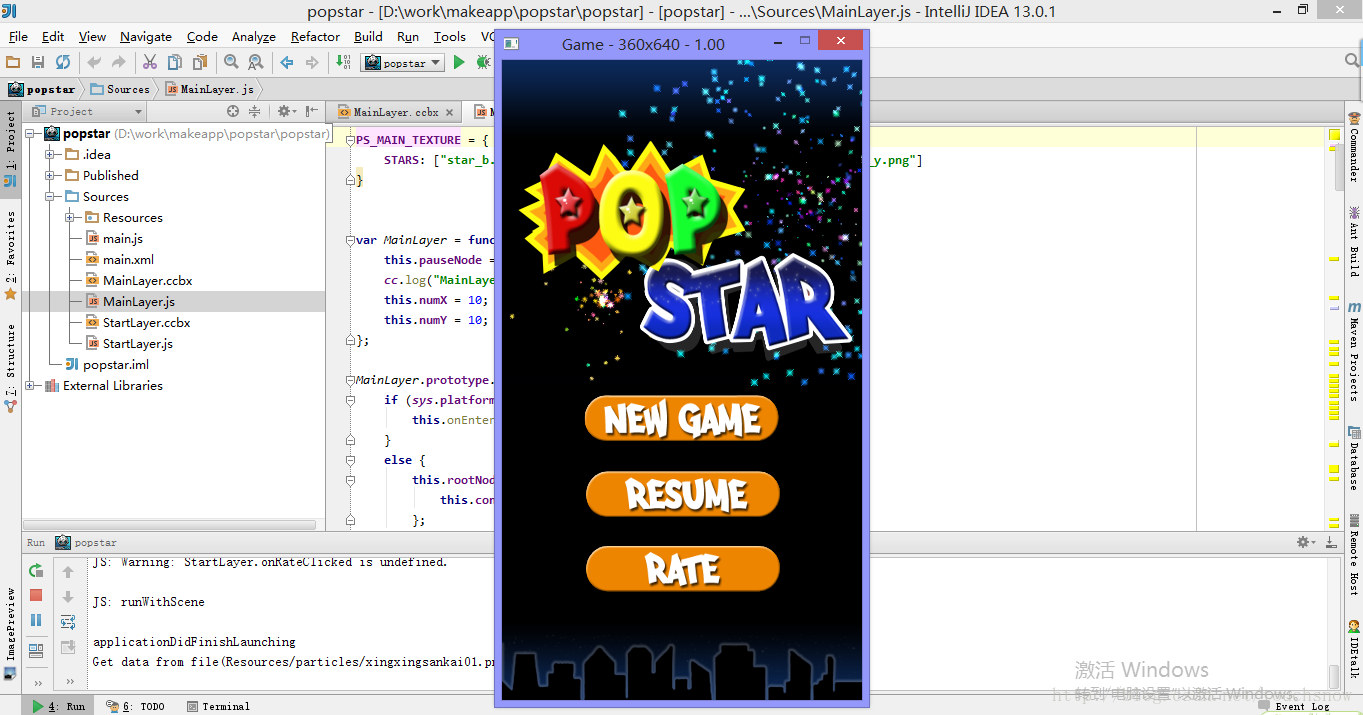Click the Find magnifier icon
The image size is (1363, 715).
click(231, 62)
